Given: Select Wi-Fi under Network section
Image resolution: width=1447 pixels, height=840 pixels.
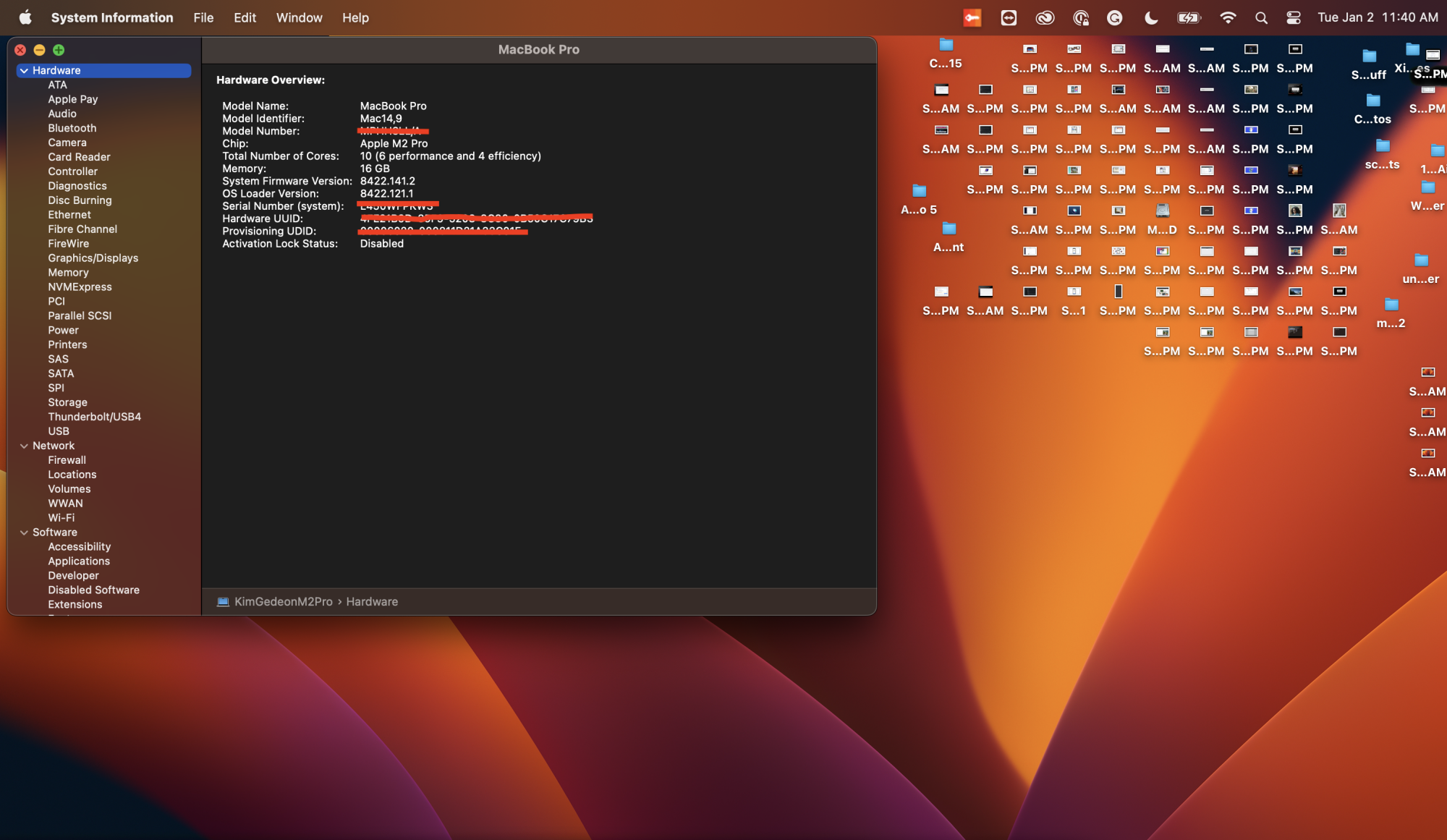Looking at the screenshot, I should click(62, 517).
